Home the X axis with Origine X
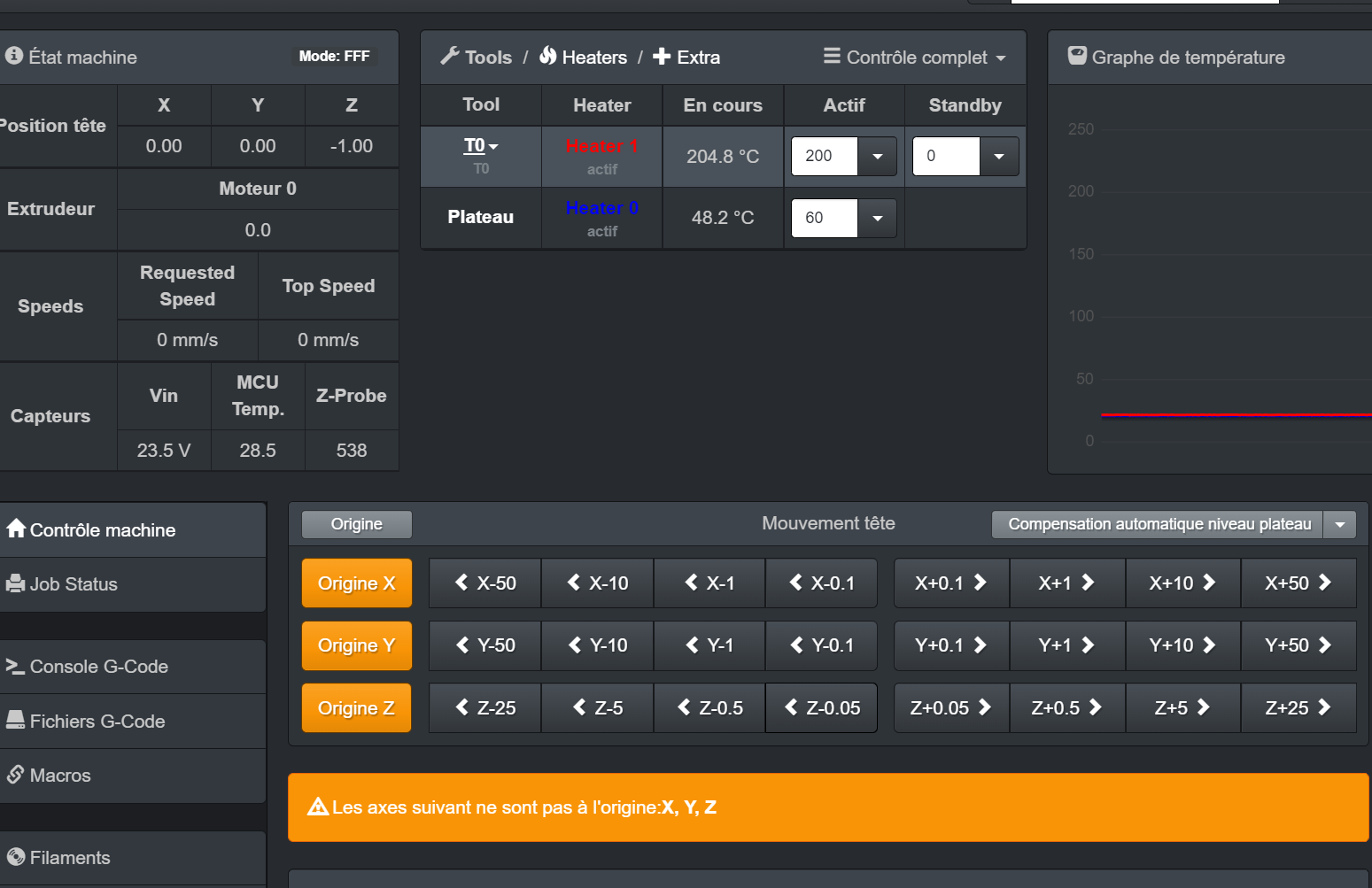 (357, 583)
